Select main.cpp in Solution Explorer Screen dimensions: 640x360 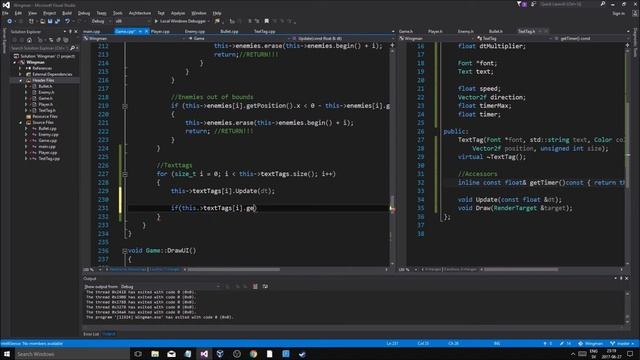coord(47,147)
